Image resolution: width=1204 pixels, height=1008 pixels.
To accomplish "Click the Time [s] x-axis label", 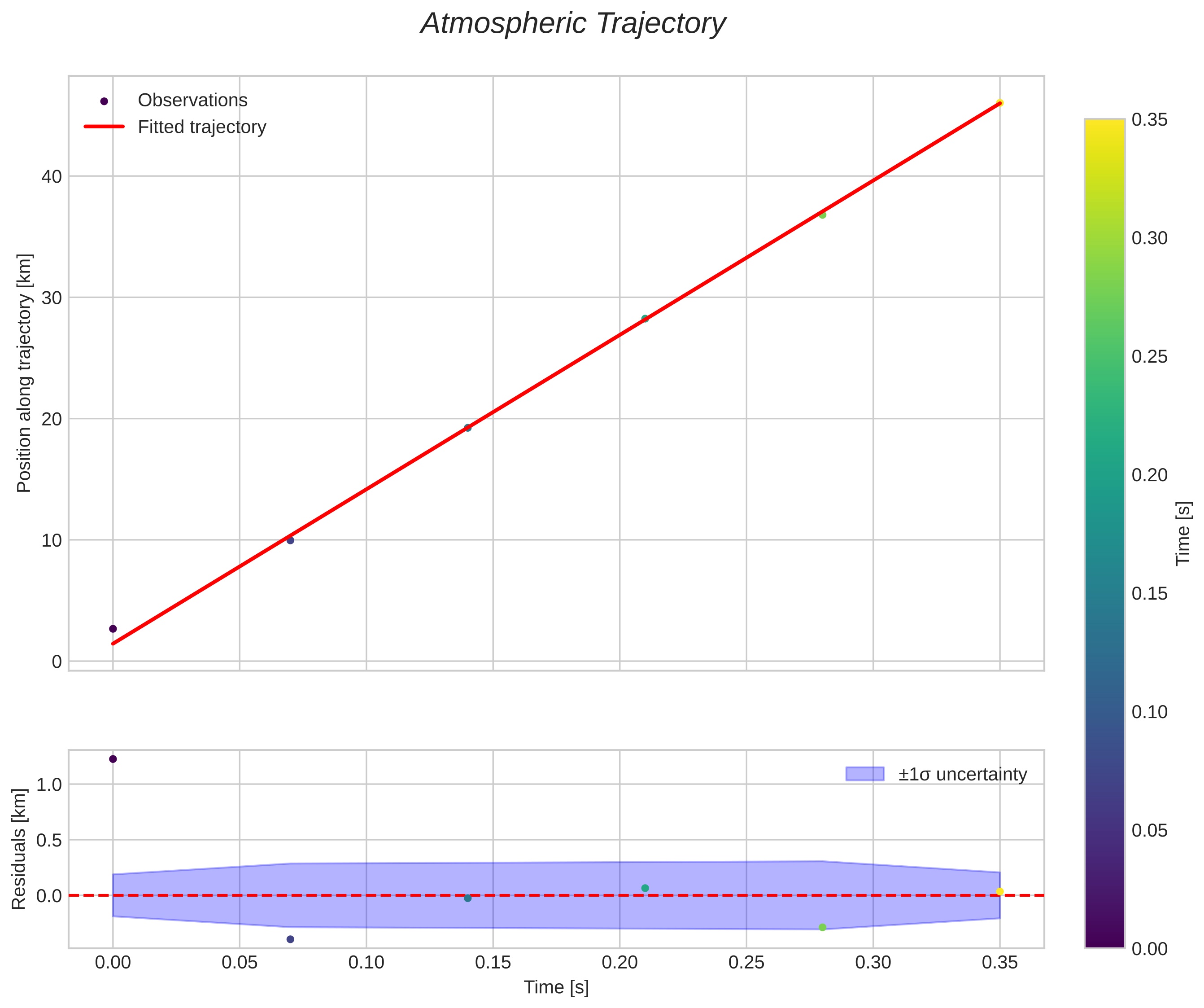I will point(556,987).
